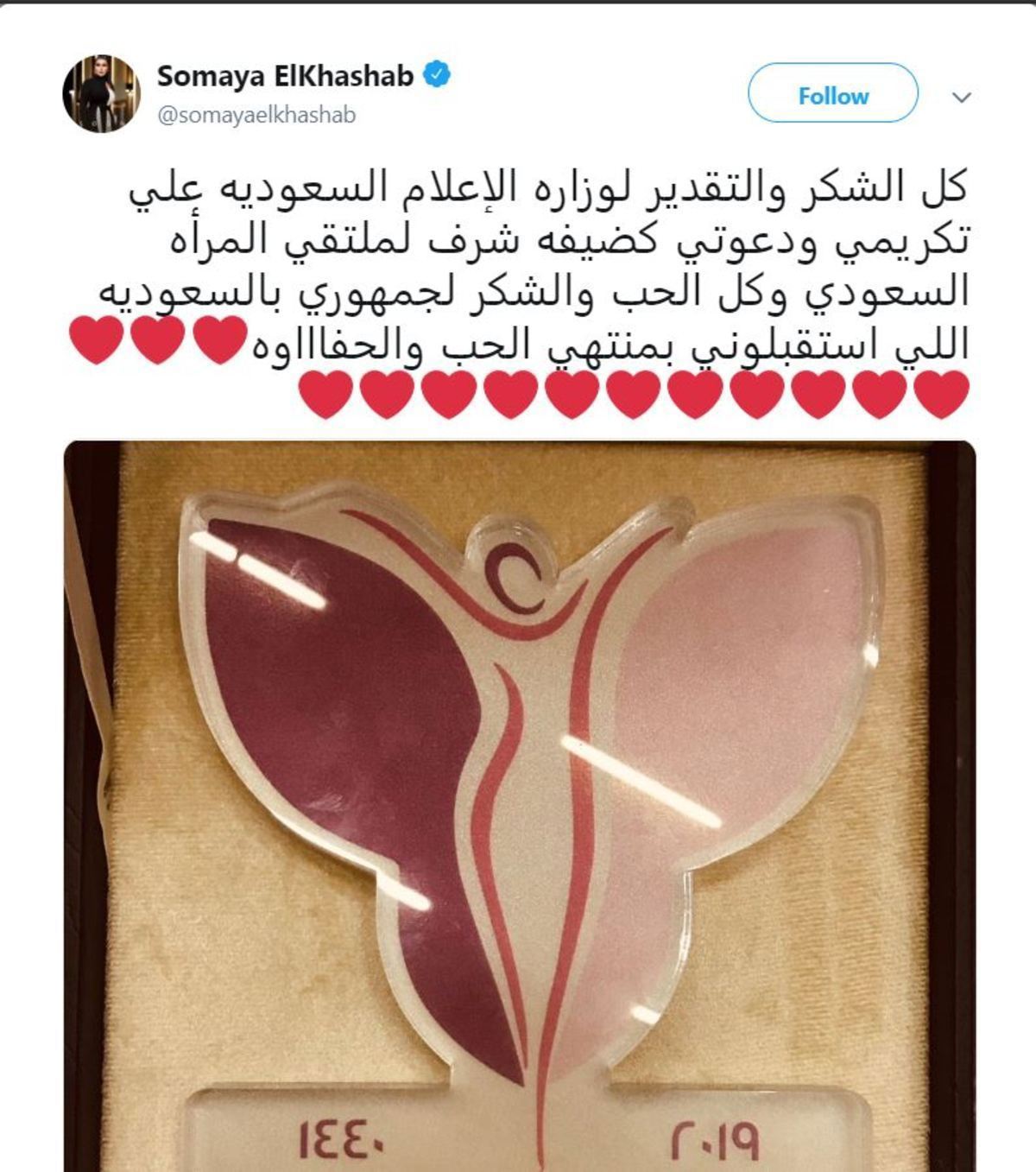Click the rightmost heart in the full hearts row
The image size is (1036, 1172).
[x=941, y=395]
